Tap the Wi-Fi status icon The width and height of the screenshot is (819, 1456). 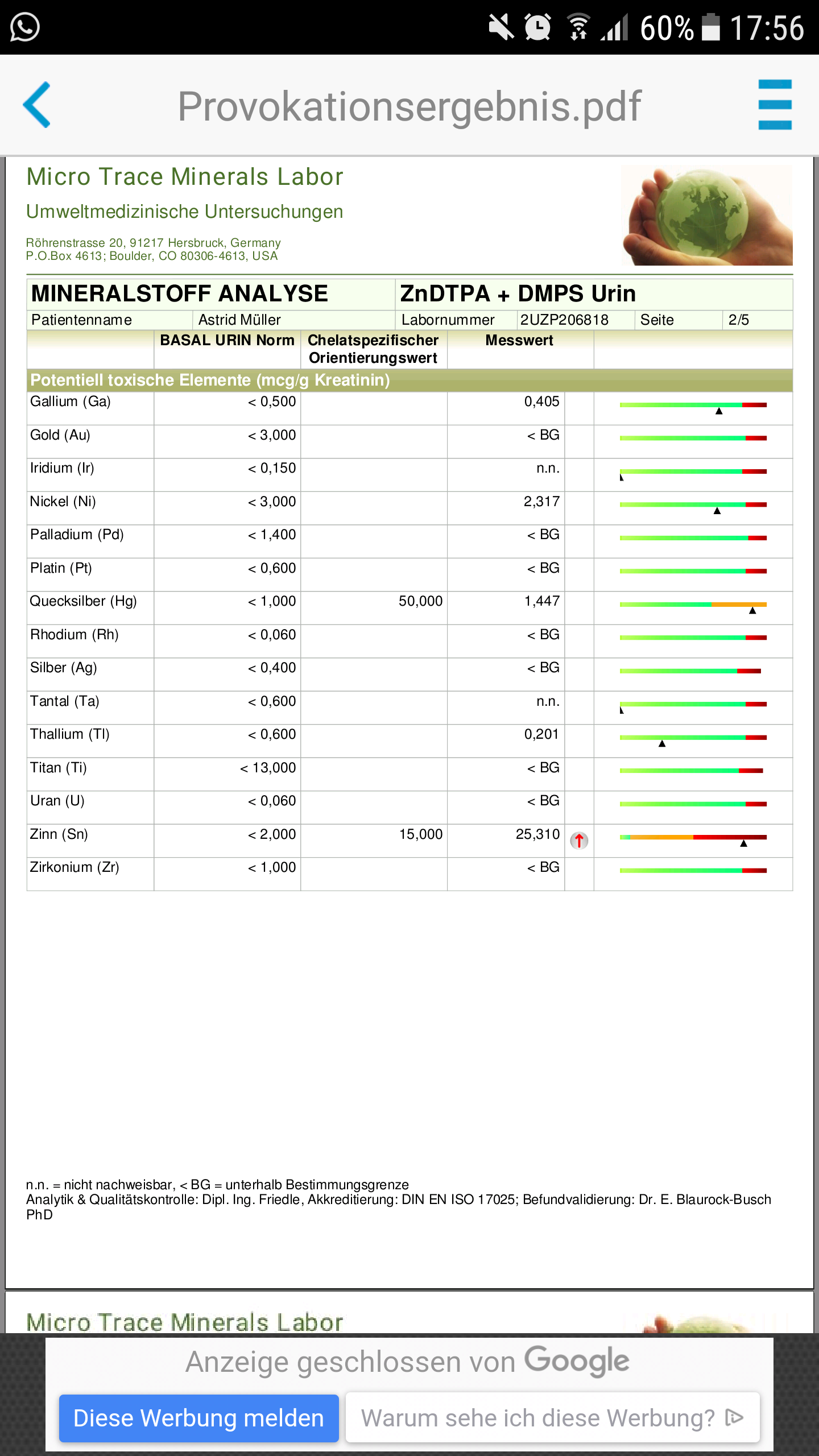578,27
